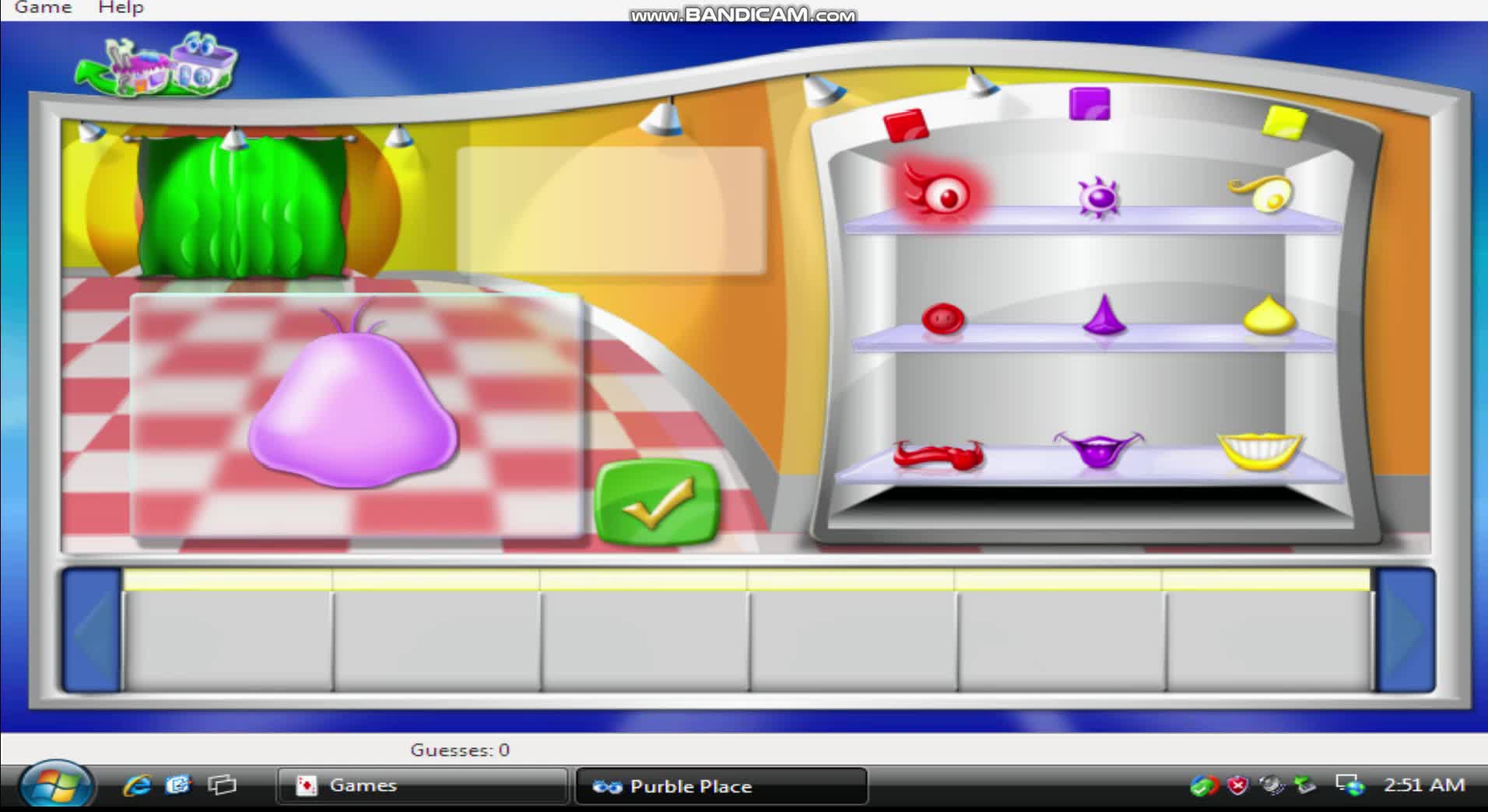Return to Purble Place main menu icon
The width and height of the screenshot is (1488, 812).
157,65
